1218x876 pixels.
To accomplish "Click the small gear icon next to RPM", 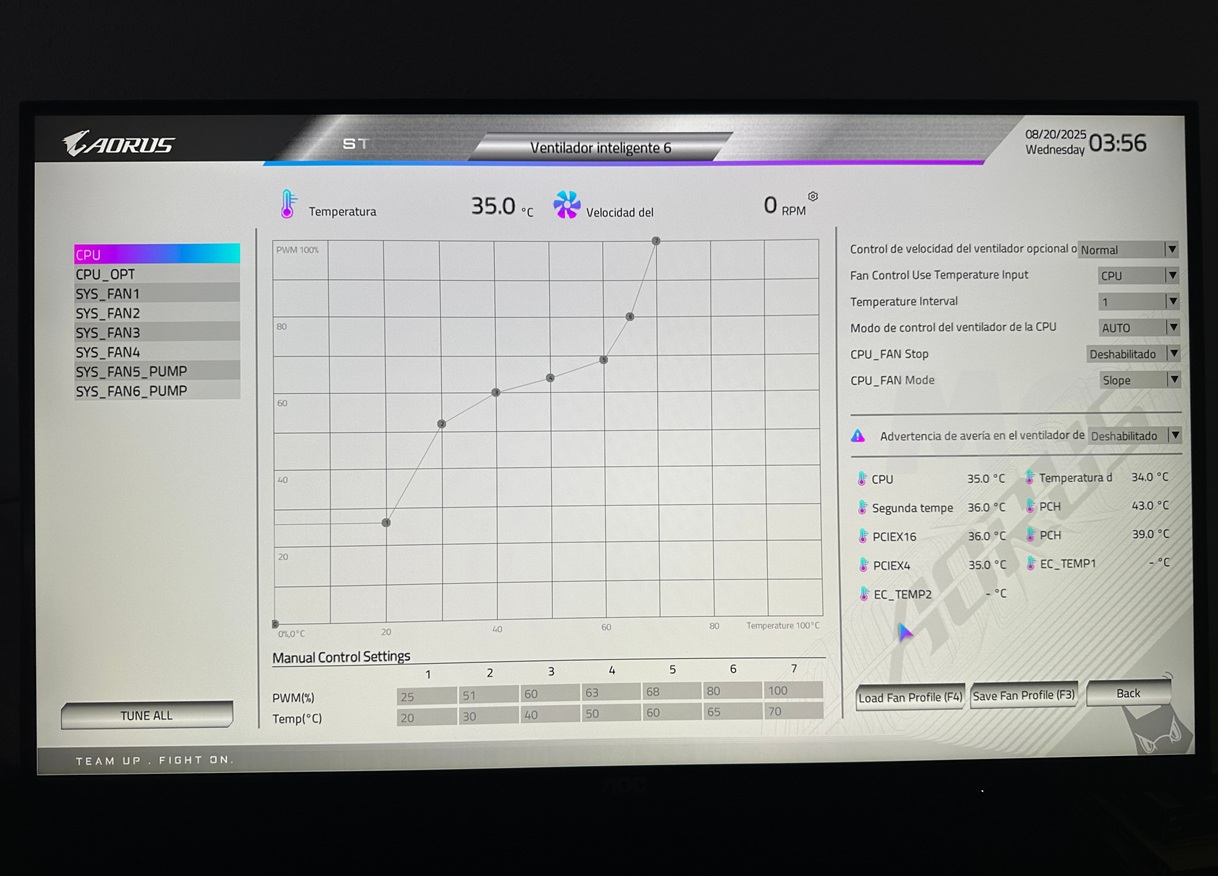I will click(813, 196).
